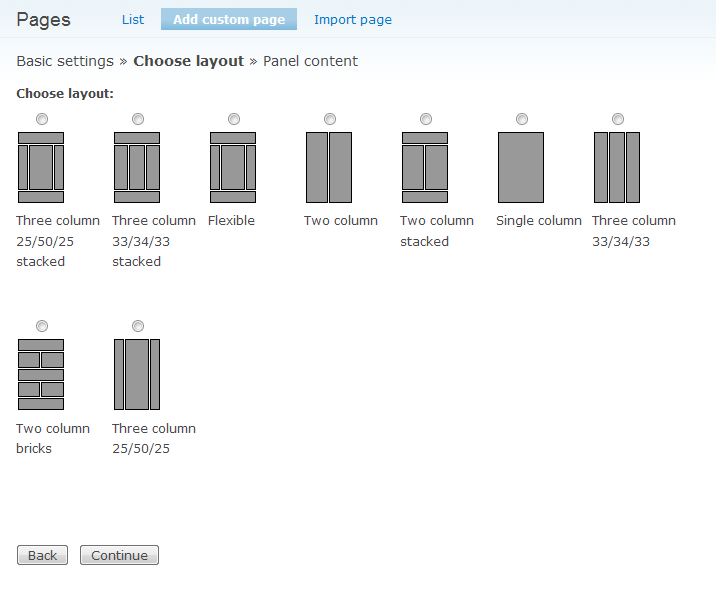This screenshot has height=597, width=716.
Task: Choose the Two column bricks radio button
Action: coord(42,326)
